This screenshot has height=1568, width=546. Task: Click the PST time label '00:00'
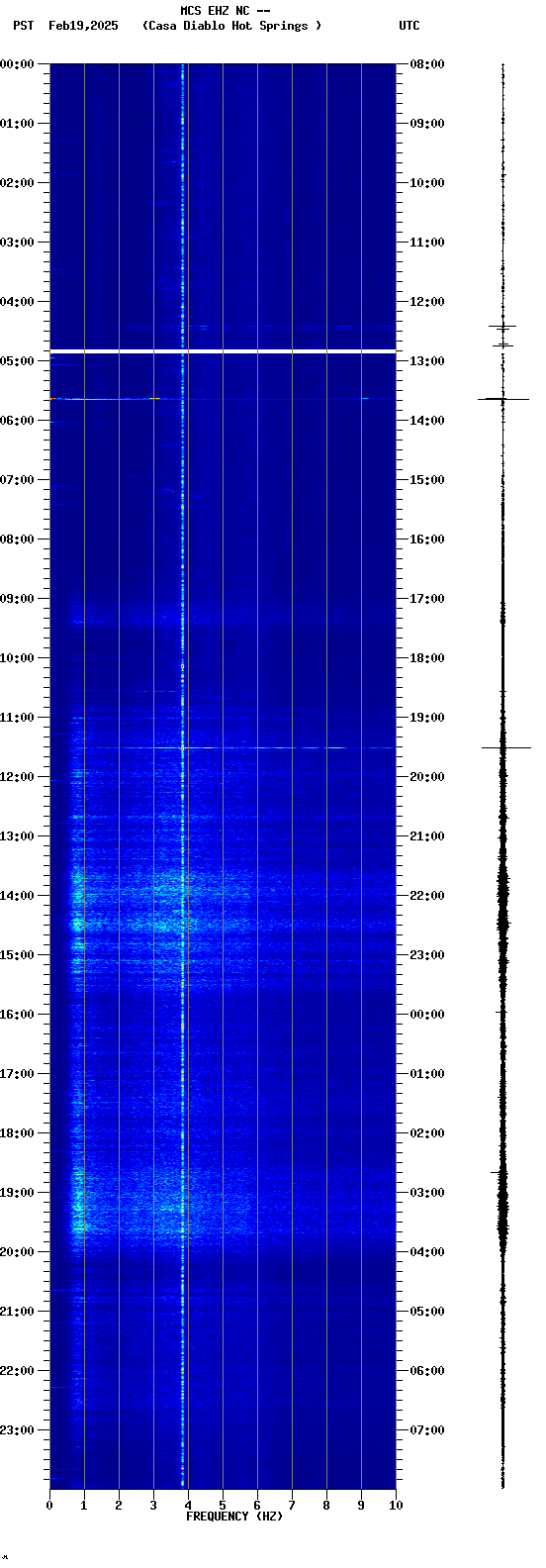(x=18, y=64)
